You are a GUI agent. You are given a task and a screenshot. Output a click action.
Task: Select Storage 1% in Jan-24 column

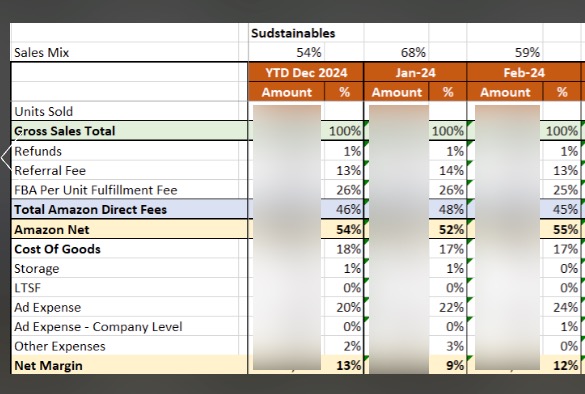coord(455,268)
